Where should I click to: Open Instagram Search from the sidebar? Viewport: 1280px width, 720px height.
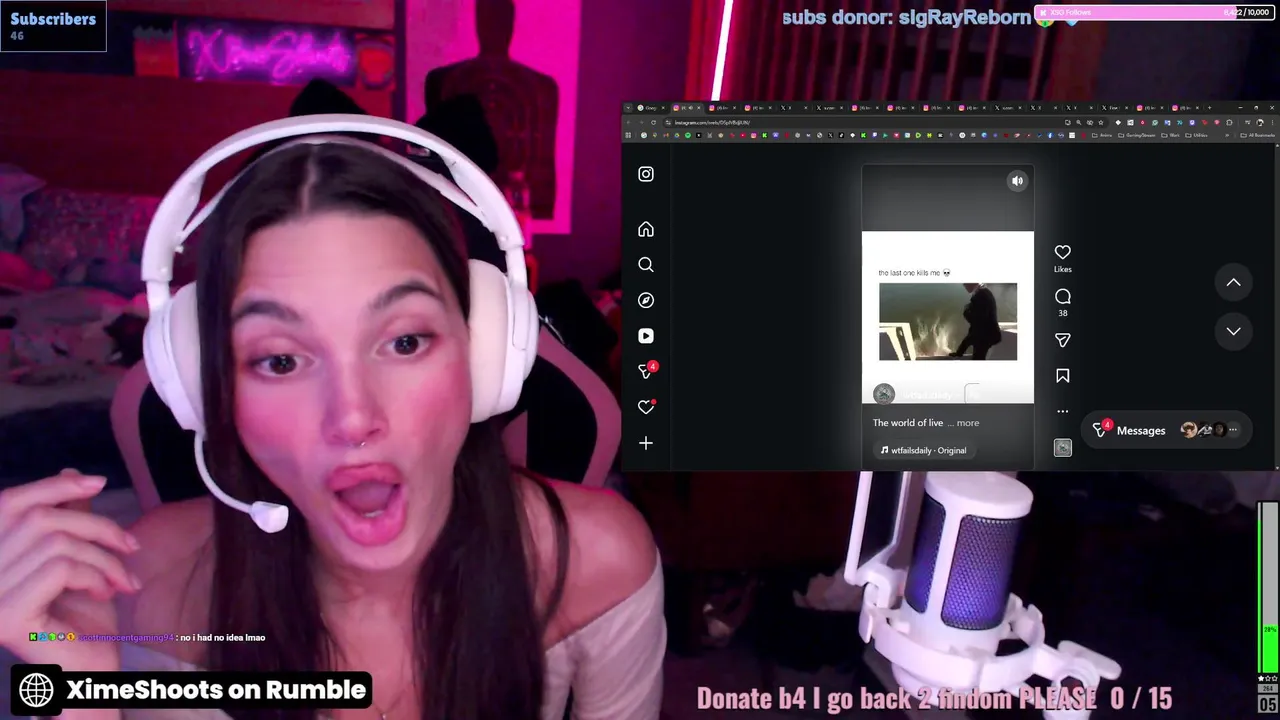click(646, 265)
